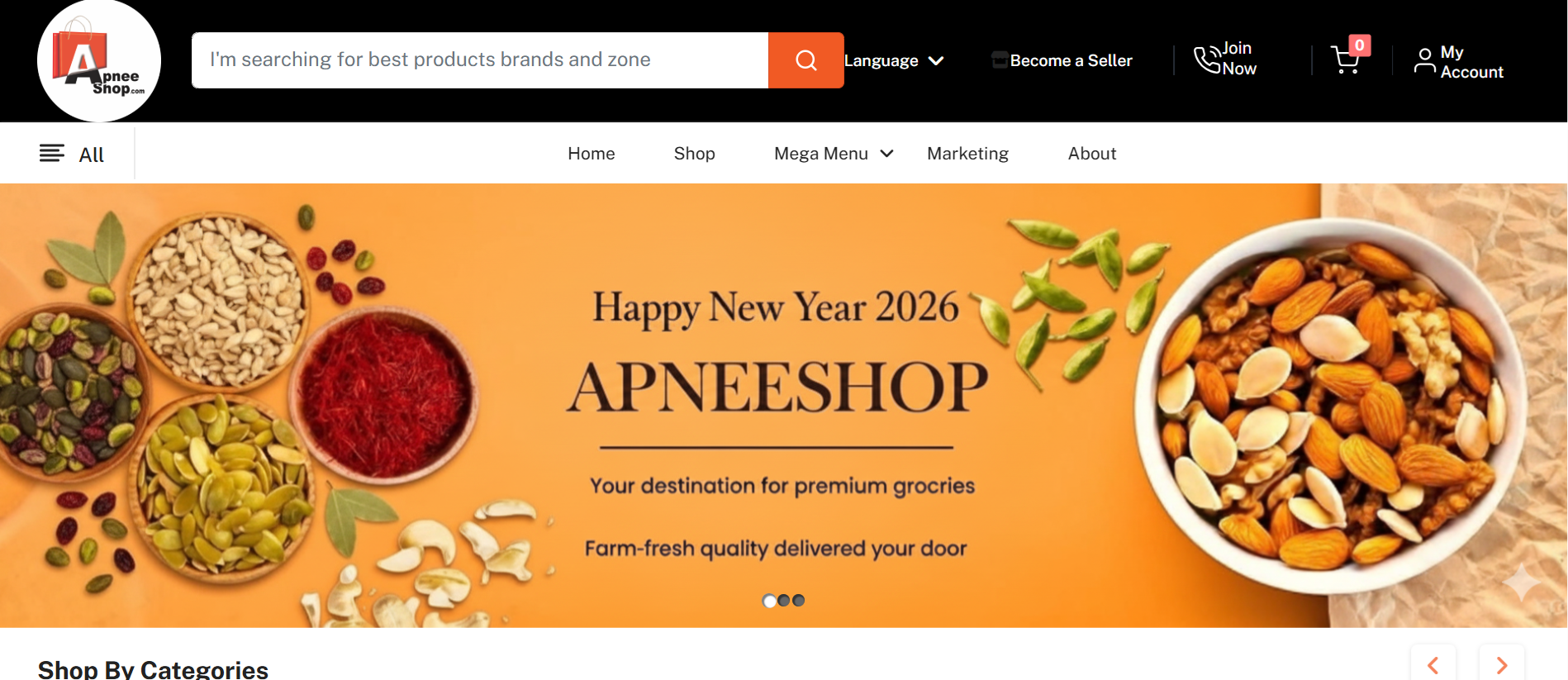This screenshot has height=680, width=1568.
Task: Focus the product search input field
Action: pyautogui.click(x=480, y=60)
